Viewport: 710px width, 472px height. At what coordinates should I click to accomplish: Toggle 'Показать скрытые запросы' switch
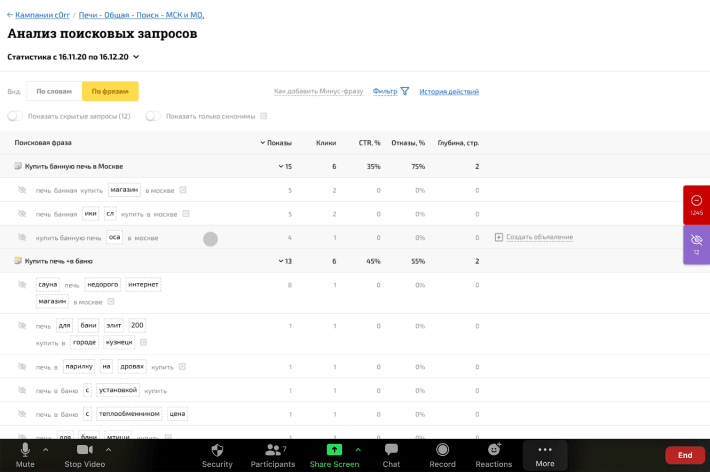click(x=15, y=116)
